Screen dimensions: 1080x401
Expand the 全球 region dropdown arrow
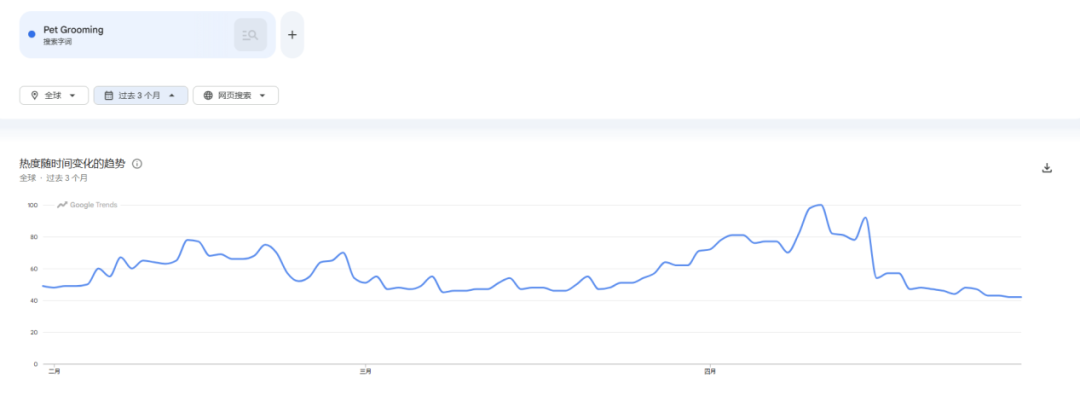click(x=72, y=96)
